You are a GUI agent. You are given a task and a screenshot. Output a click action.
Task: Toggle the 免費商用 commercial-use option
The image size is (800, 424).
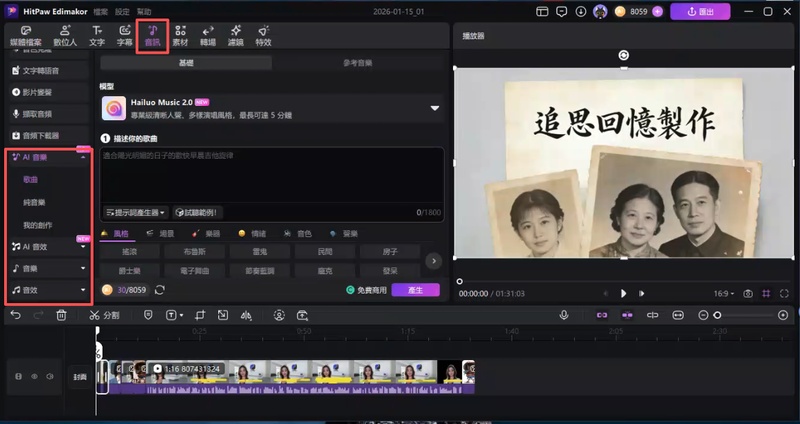point(366,290)
